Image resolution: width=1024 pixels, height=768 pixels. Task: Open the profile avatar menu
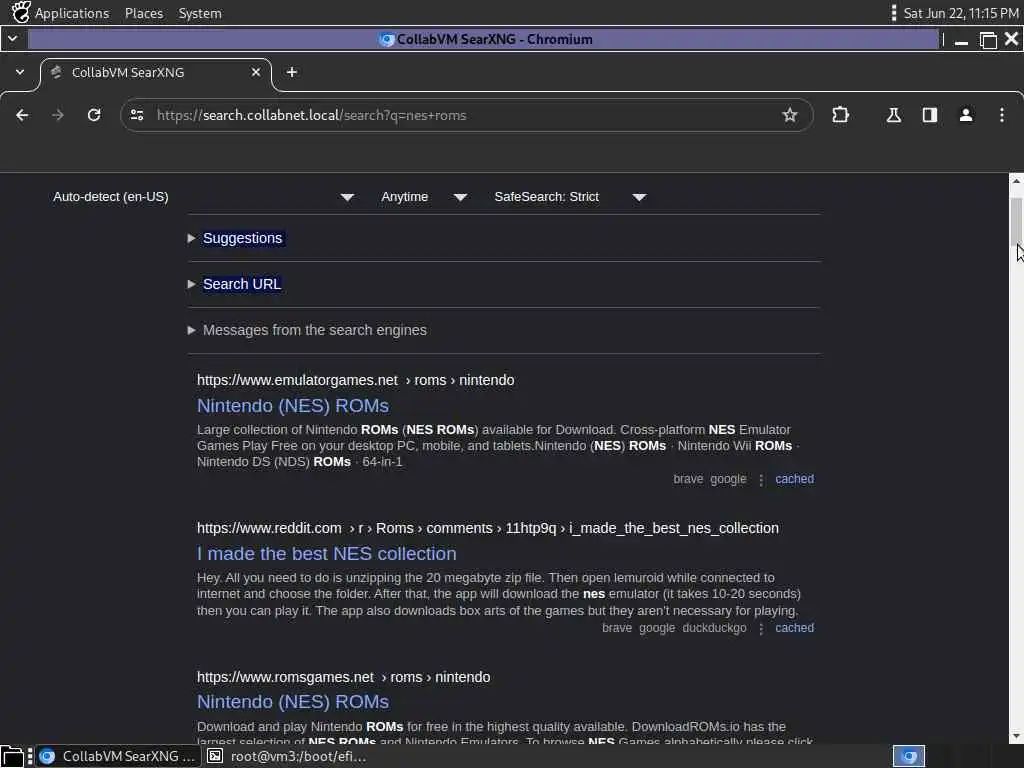[x=966, y=116]
